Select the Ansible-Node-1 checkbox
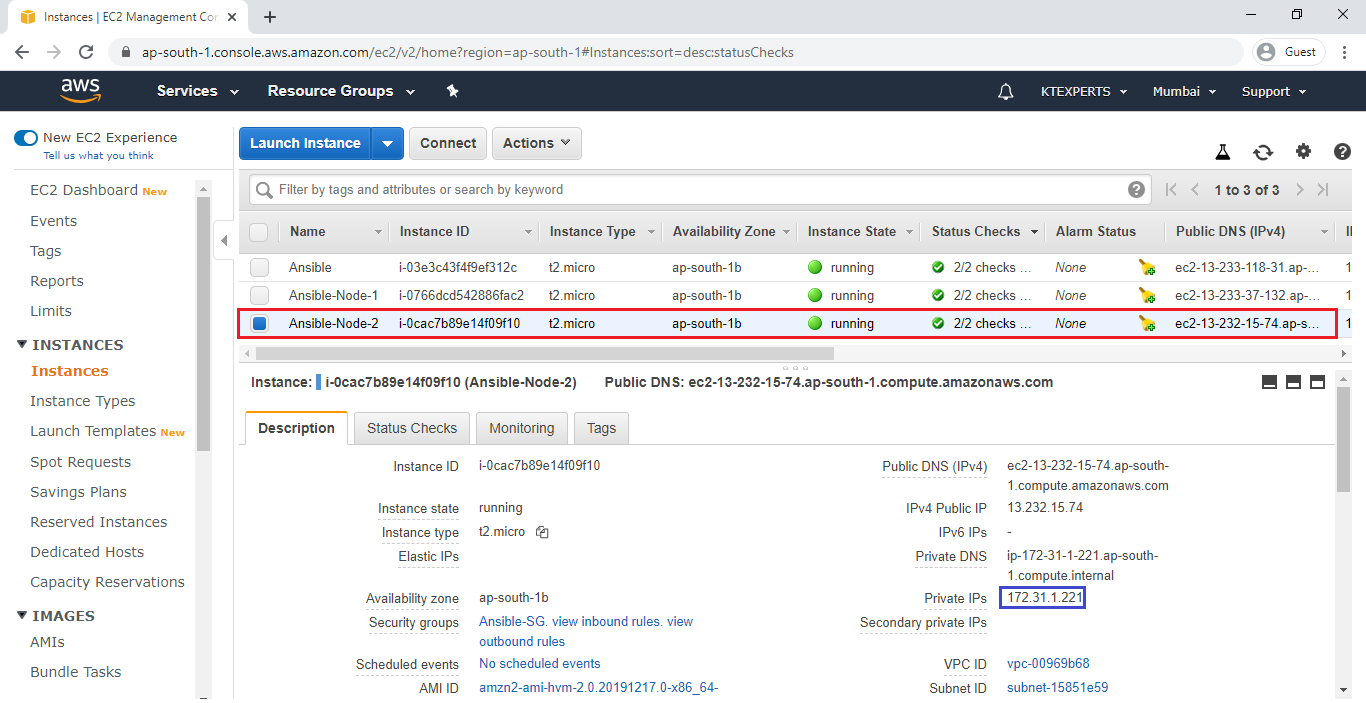 [259, 296]
